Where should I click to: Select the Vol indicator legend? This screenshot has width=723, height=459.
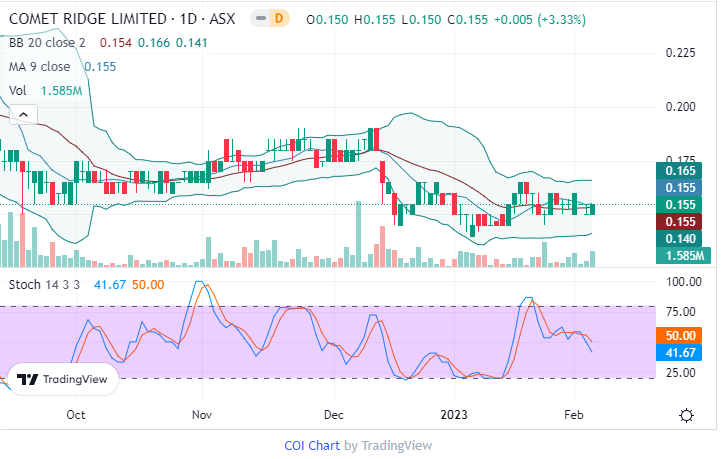17,90
